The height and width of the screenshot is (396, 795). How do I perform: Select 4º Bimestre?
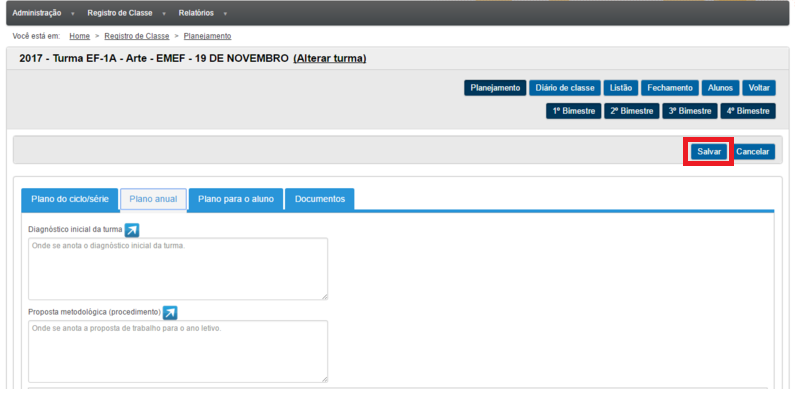(x=748, y=111)
